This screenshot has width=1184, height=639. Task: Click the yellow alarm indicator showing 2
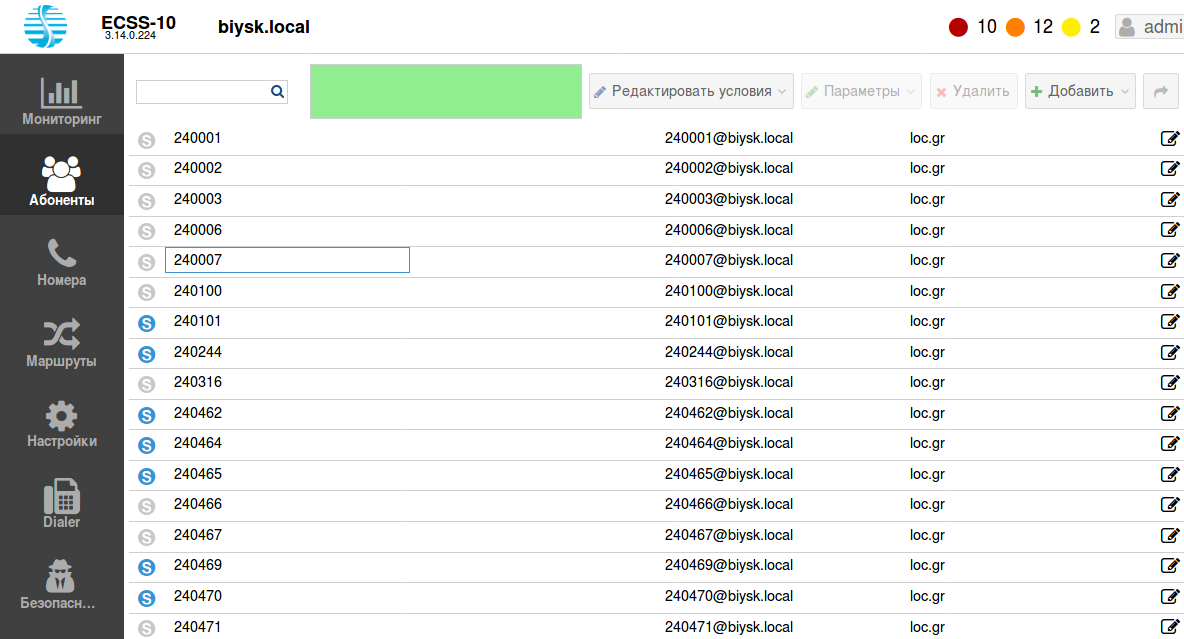point(1071,27)
